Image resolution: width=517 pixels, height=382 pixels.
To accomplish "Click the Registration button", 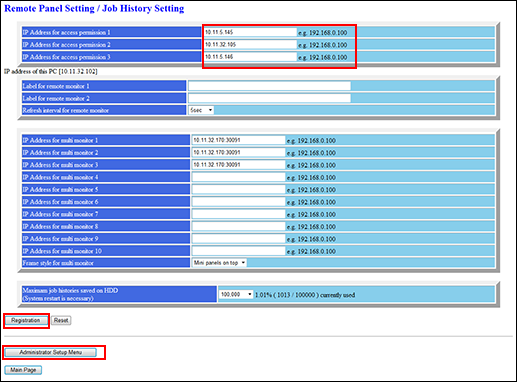I will pos(26,320).
